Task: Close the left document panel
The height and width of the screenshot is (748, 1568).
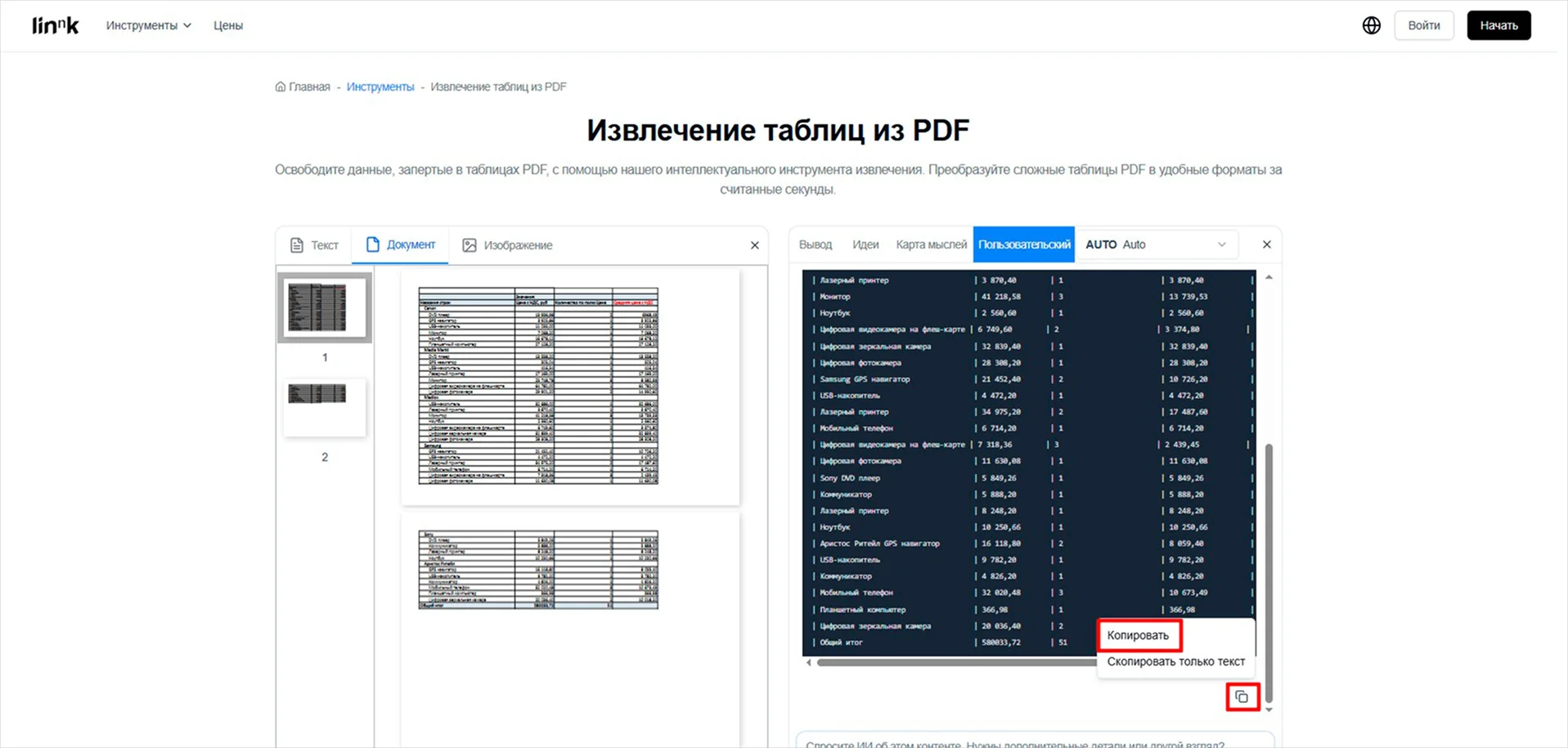Action: (x=754, y=245)
